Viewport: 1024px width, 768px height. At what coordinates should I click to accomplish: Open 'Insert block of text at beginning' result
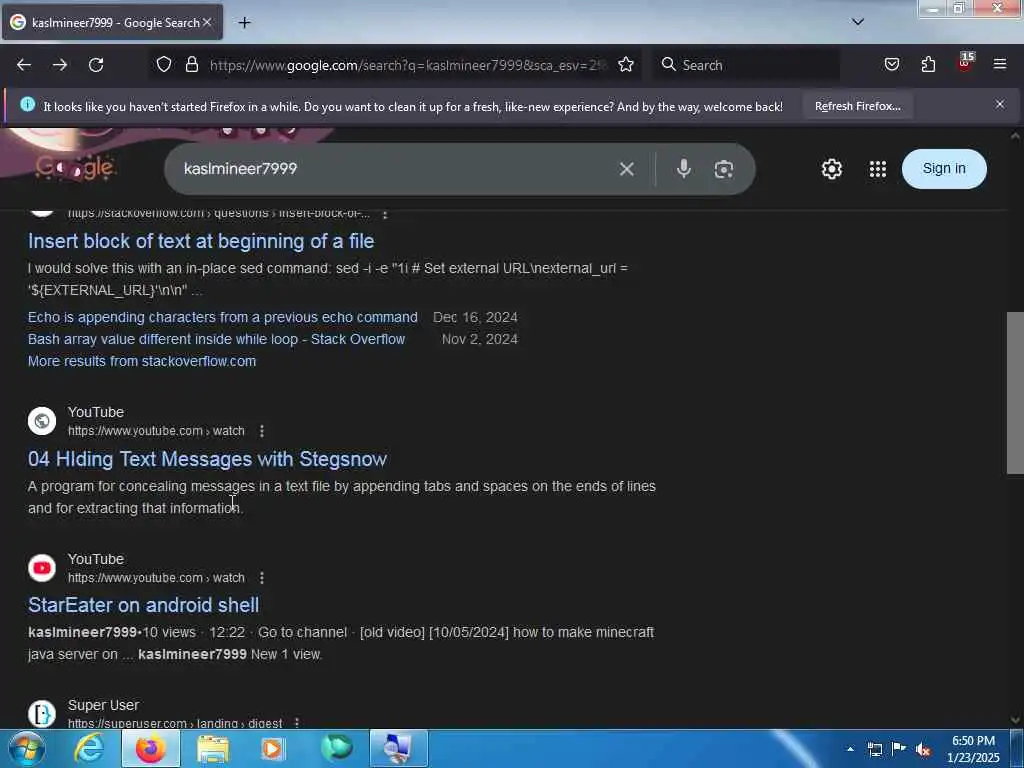point(200,241)
